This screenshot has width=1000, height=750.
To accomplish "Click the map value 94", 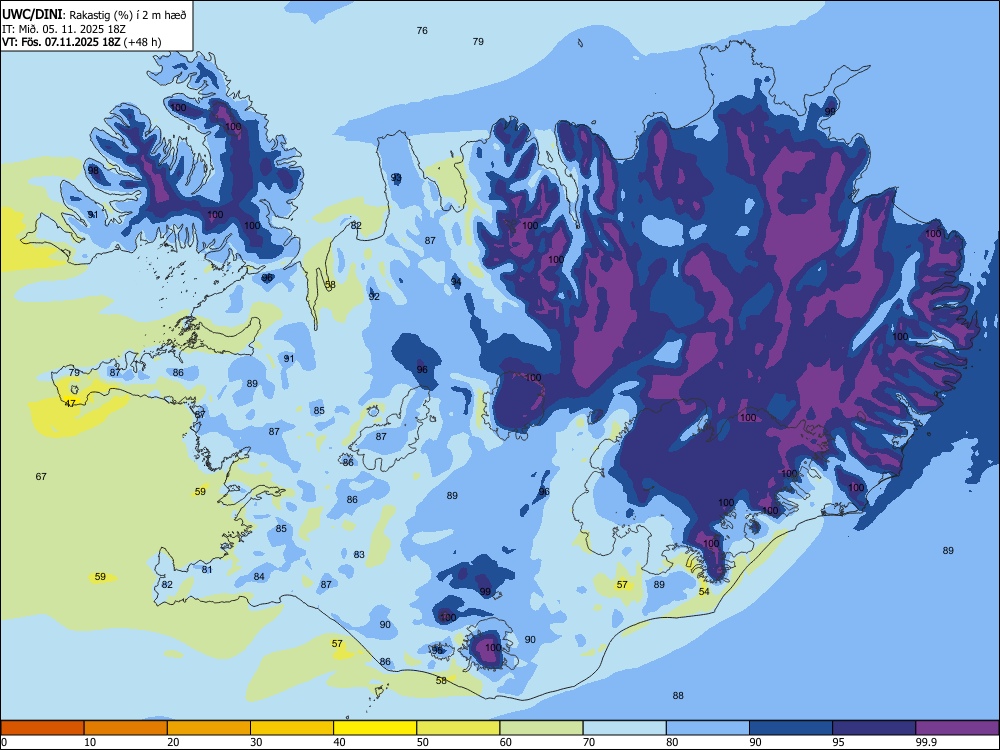I will pyautogui.click(x=455, y=281).
